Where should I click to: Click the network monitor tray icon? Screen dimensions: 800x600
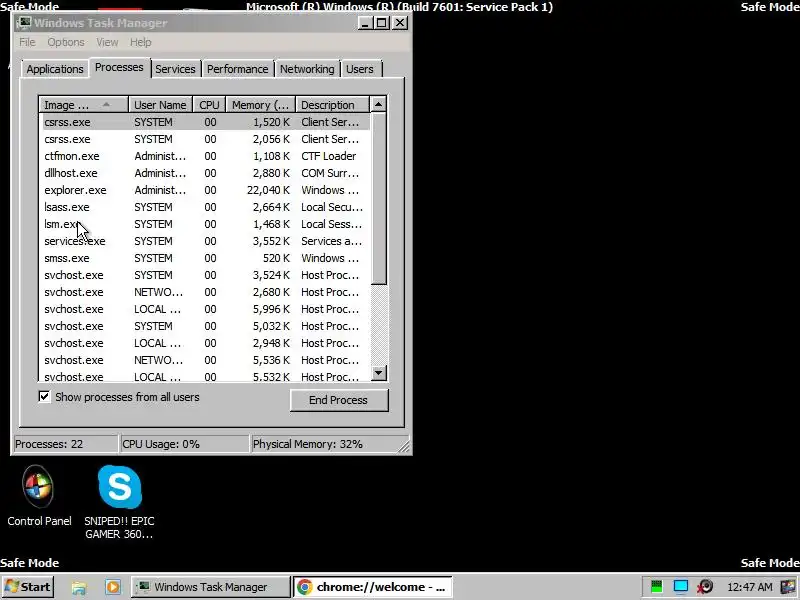[681, 587]
